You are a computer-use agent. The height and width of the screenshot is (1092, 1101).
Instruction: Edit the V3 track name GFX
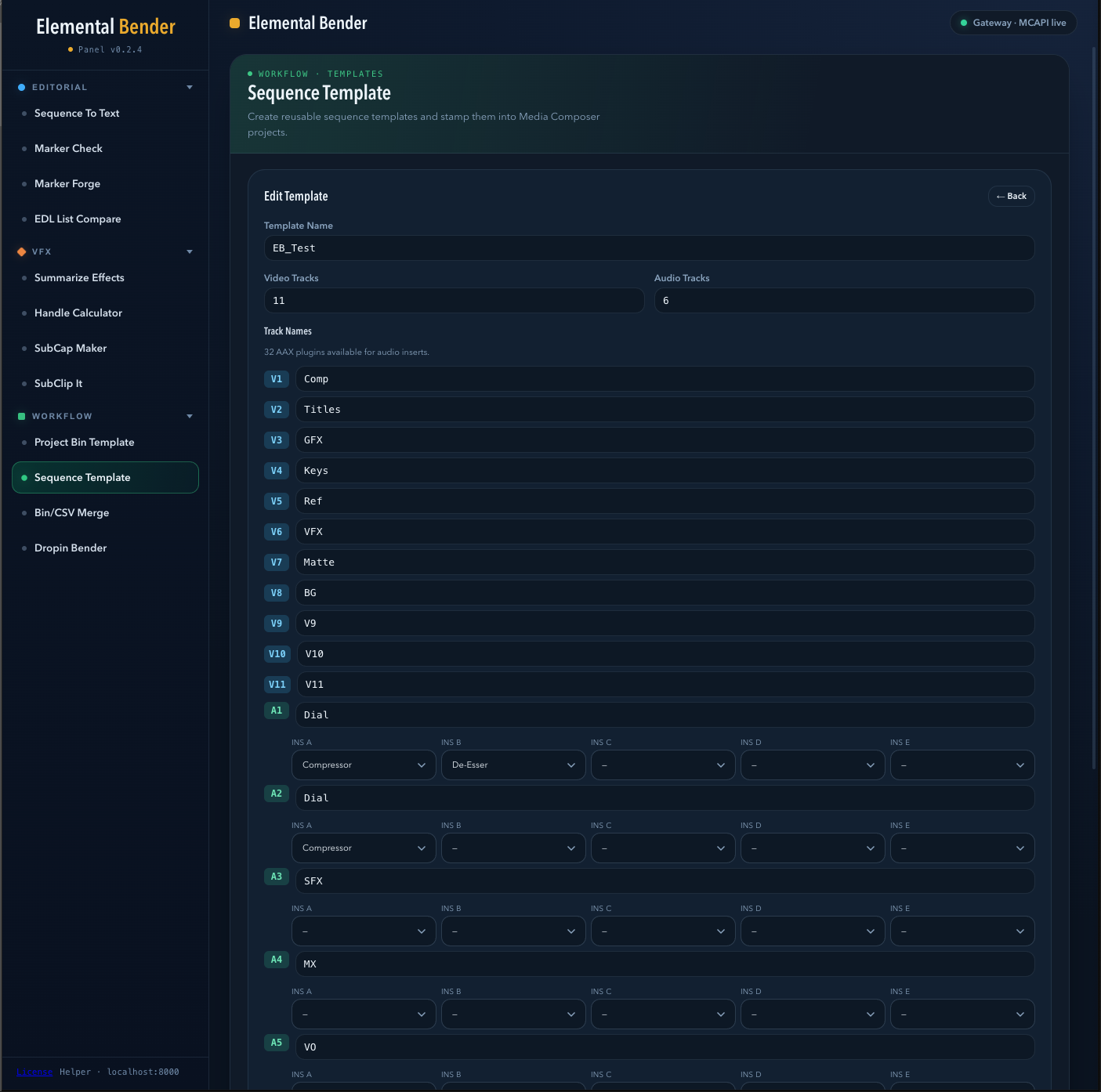tap(665, 440)
